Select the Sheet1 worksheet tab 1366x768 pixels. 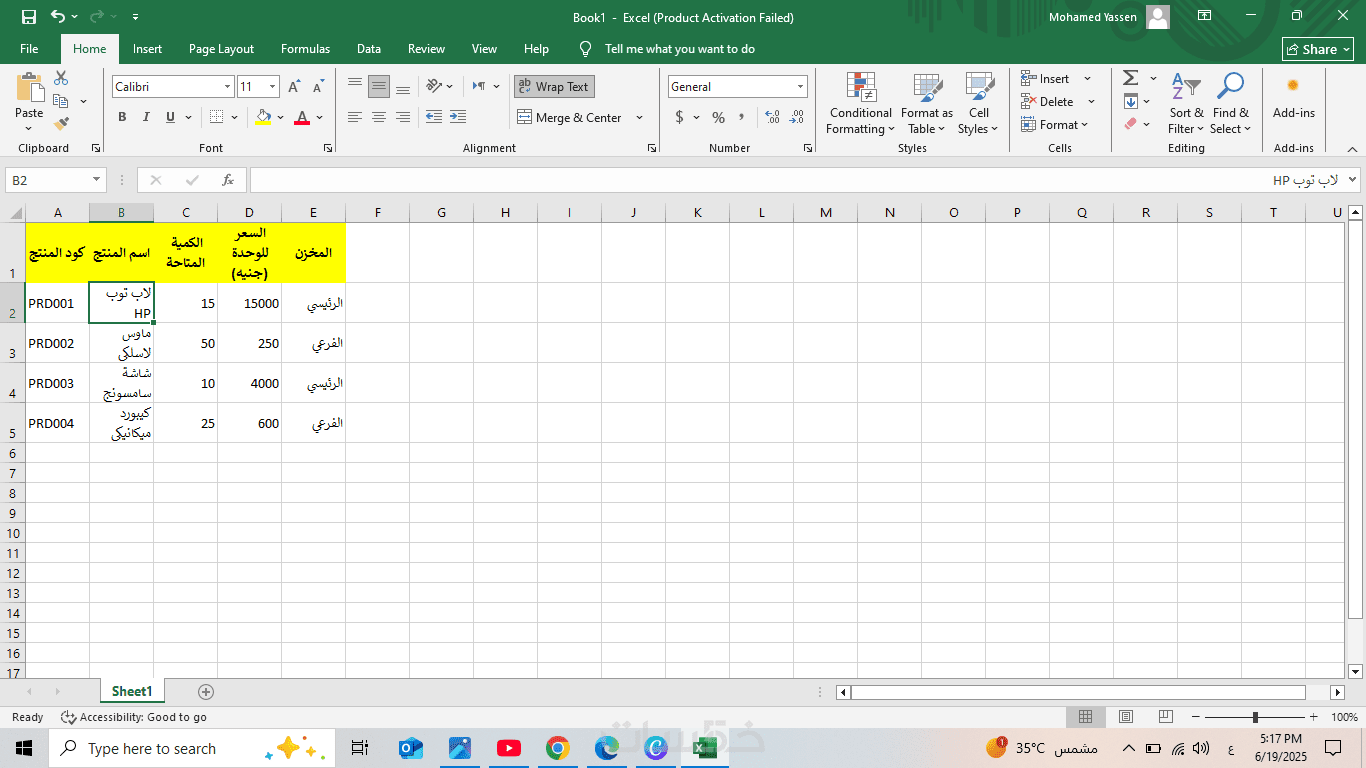tap(132, 691)
